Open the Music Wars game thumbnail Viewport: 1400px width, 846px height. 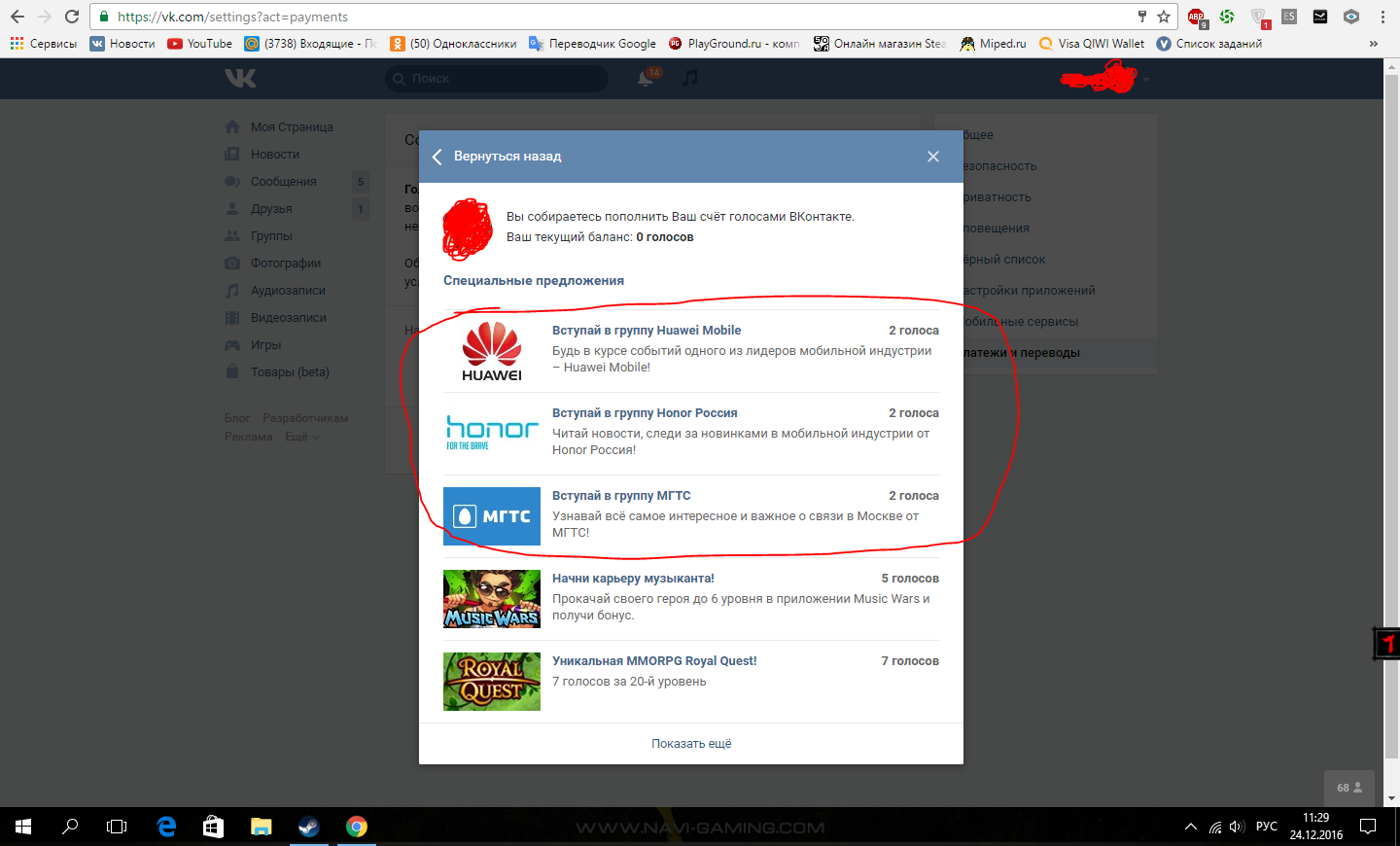[x=492, y=599]
